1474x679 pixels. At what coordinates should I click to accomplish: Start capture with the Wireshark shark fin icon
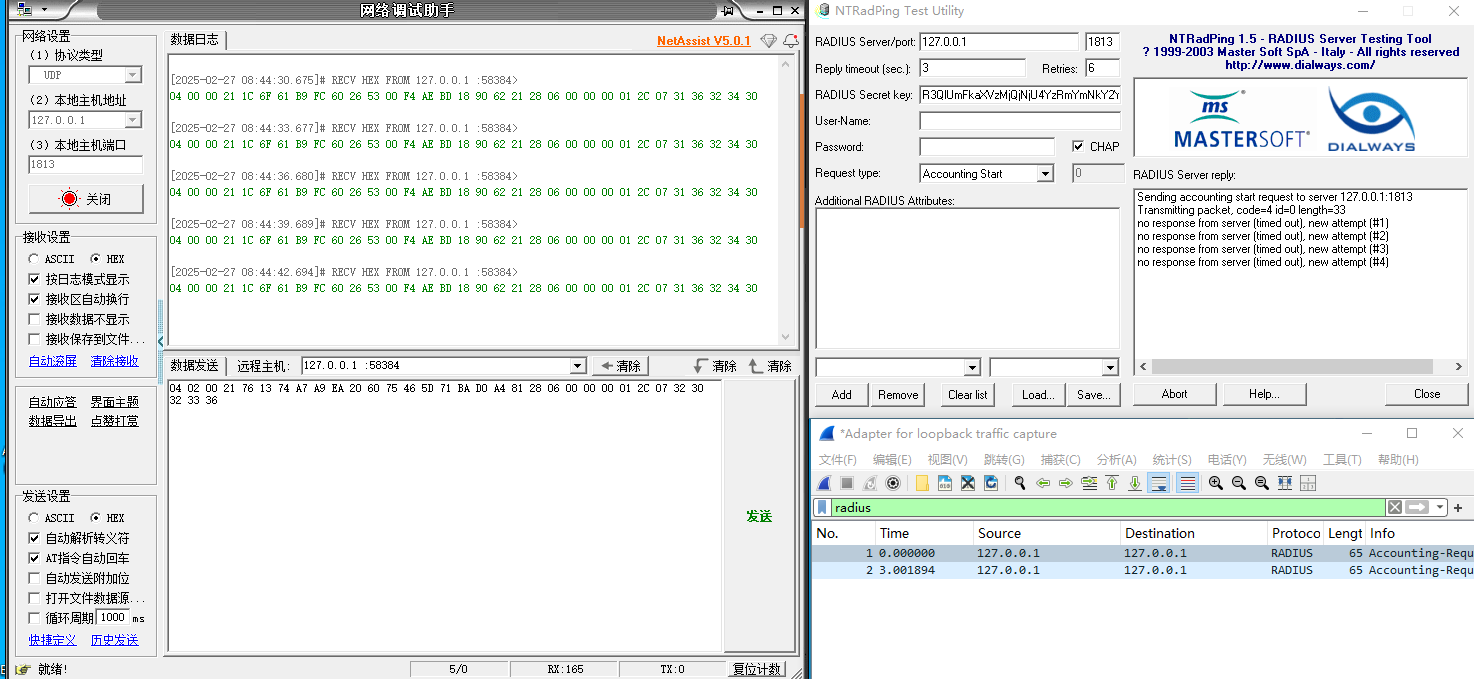[826, 483]
